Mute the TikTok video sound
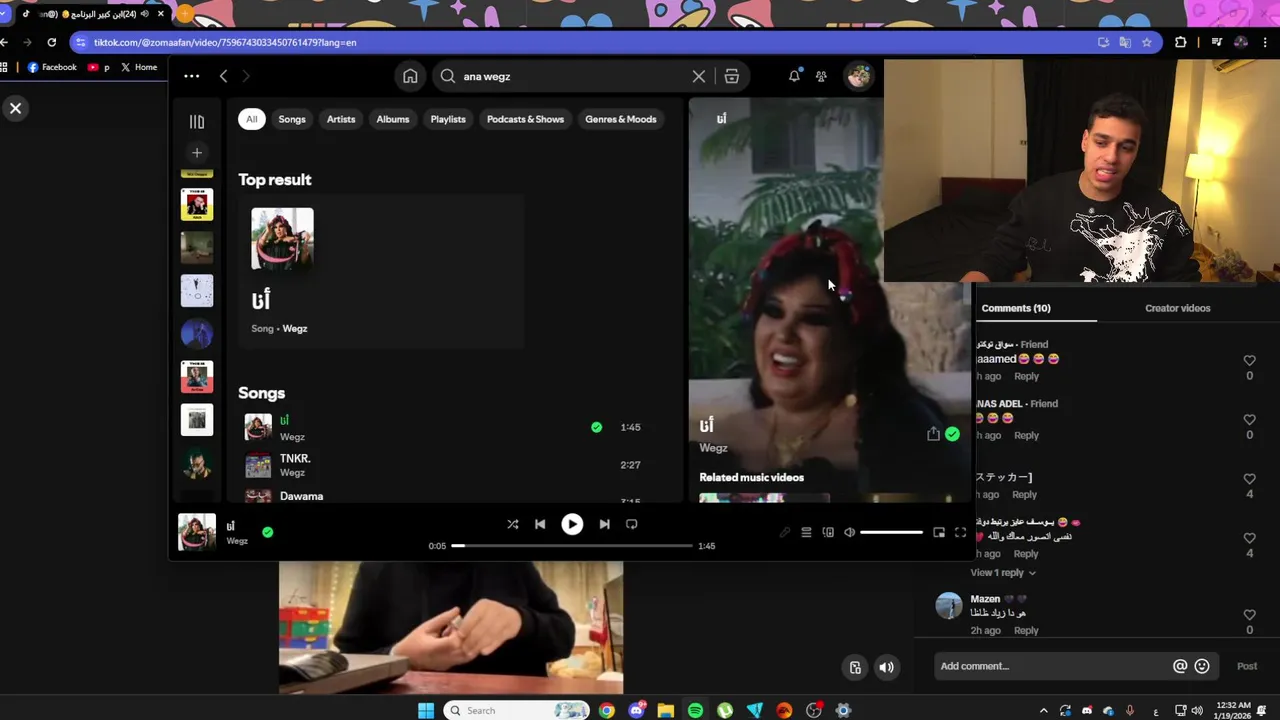Viewport: 1280px width, 720px height. (886, 667)
